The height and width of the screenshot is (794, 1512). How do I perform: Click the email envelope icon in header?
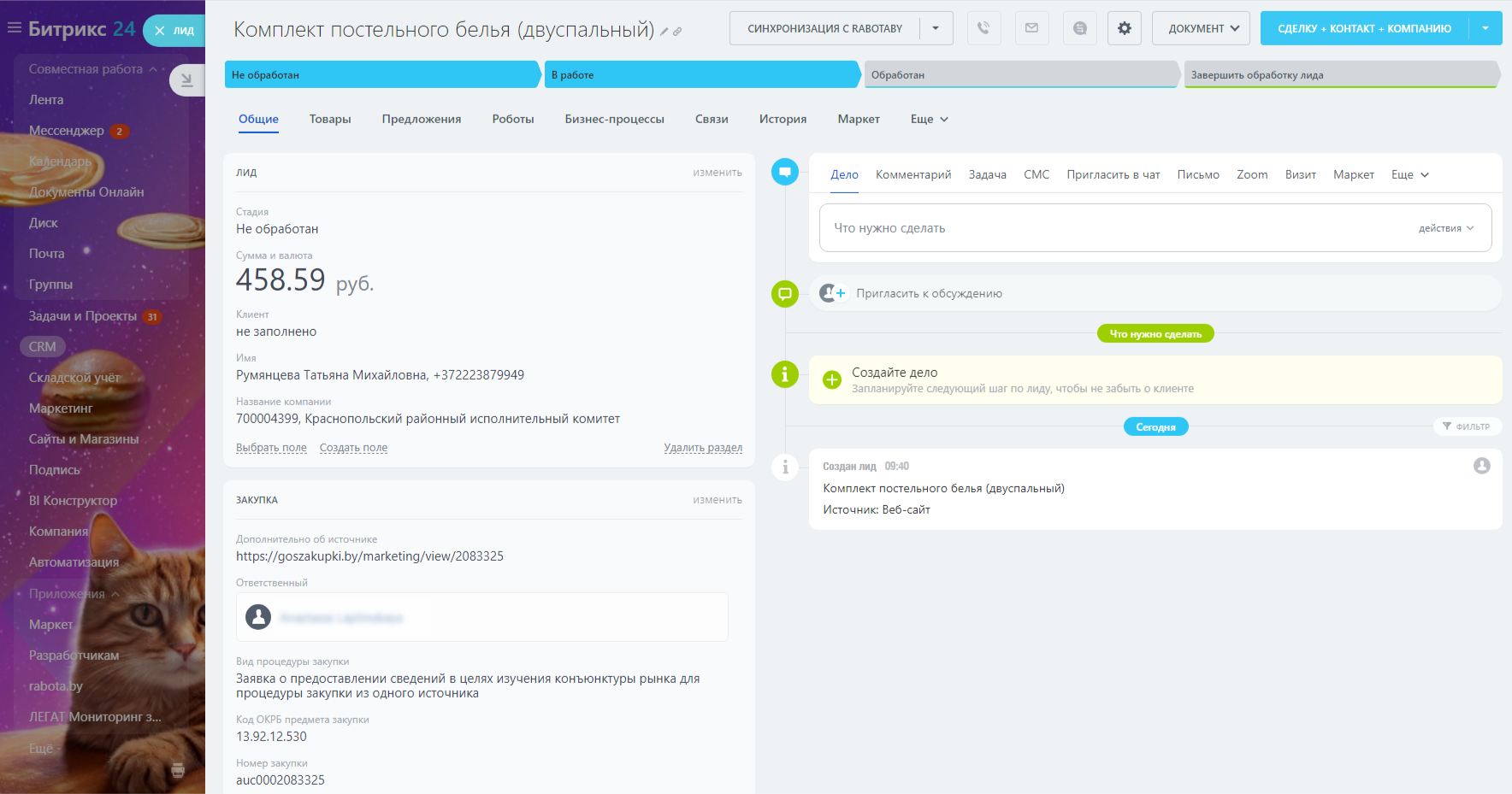pos(1031,28)
